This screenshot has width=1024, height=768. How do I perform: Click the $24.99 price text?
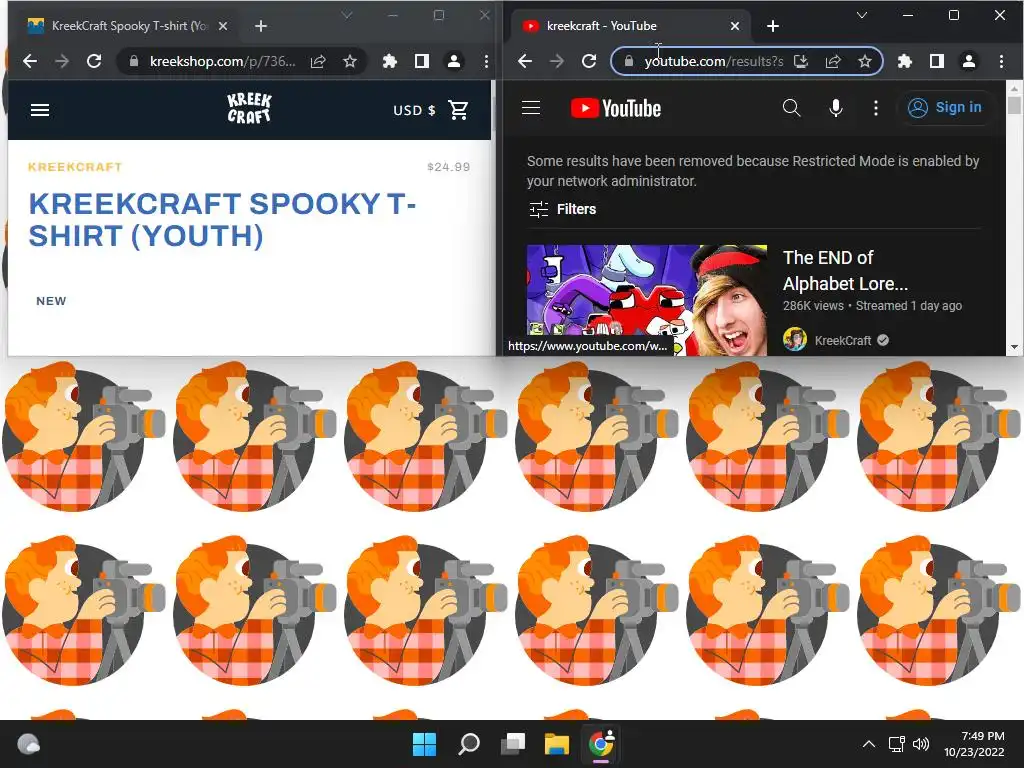point(448,167)
